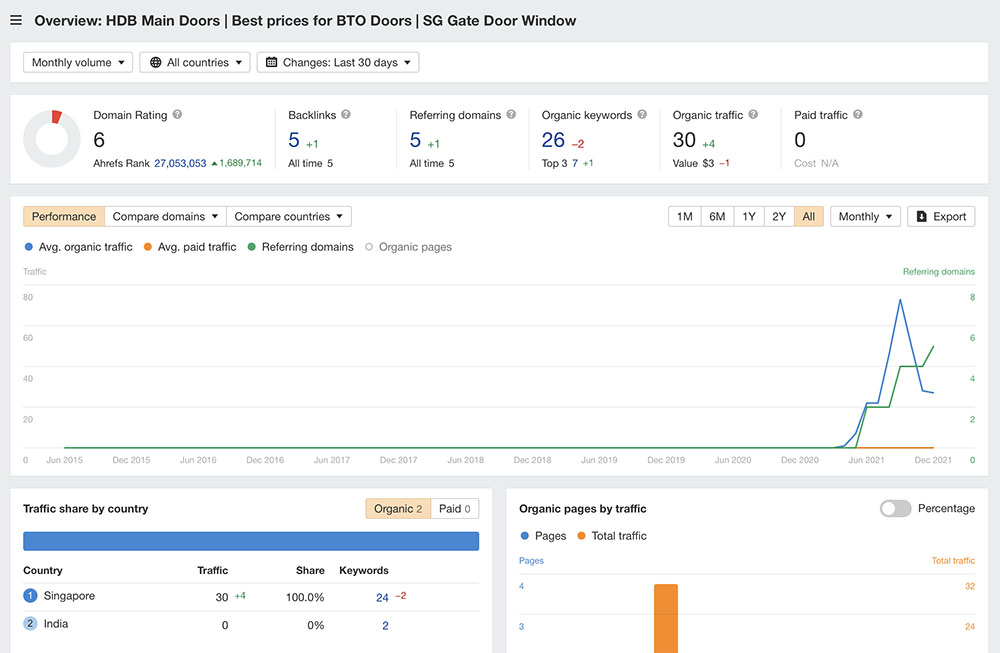Open the hamburger menu
Viewport: 1000px width, 653px height.
coord(16,20)
